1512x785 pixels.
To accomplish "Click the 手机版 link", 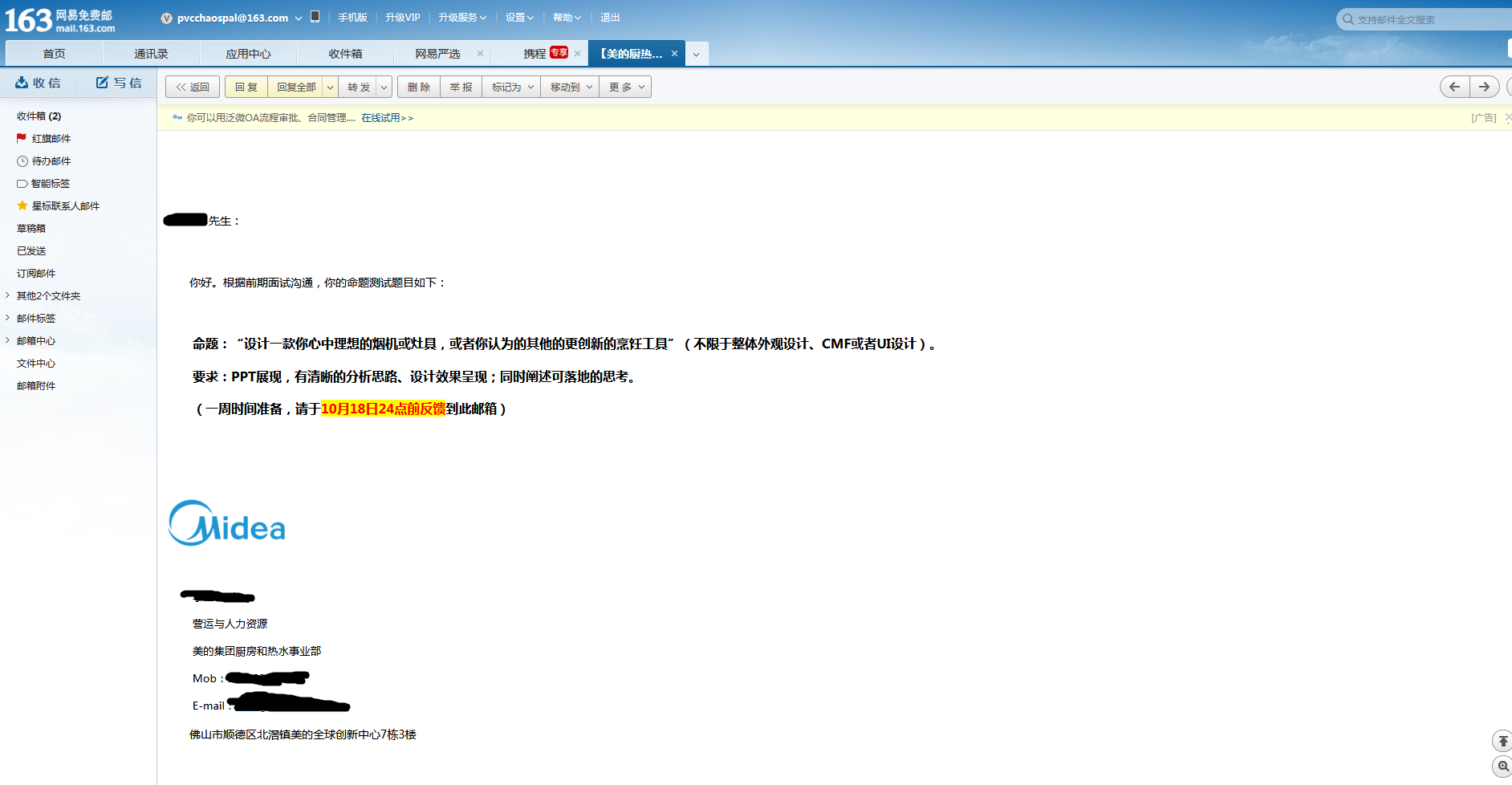I will point(352,18).
